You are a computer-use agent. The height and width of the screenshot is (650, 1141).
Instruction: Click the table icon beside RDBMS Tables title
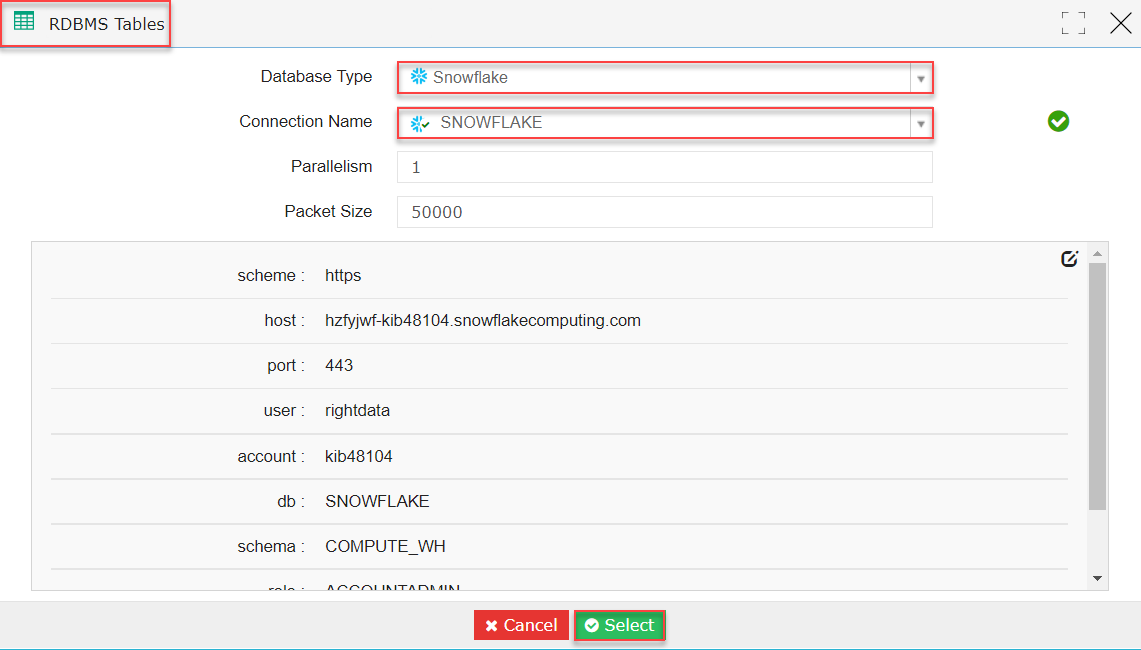coord(24,22)
